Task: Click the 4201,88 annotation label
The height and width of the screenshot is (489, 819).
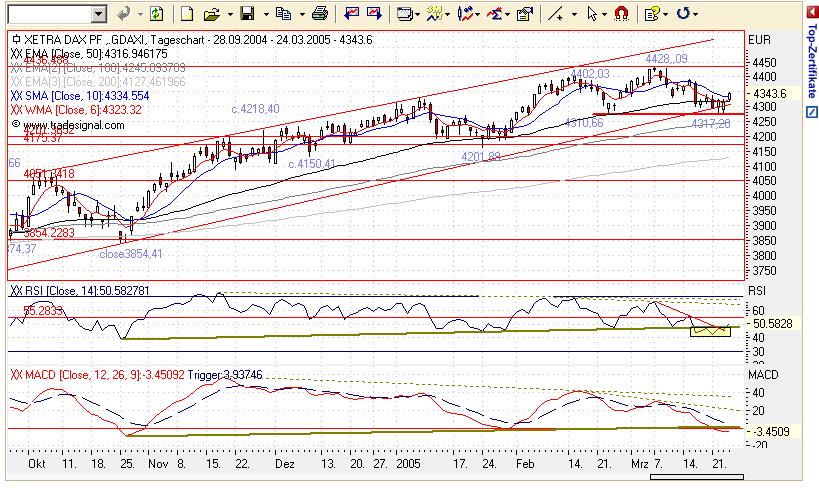Action: (x=481, y=156)
